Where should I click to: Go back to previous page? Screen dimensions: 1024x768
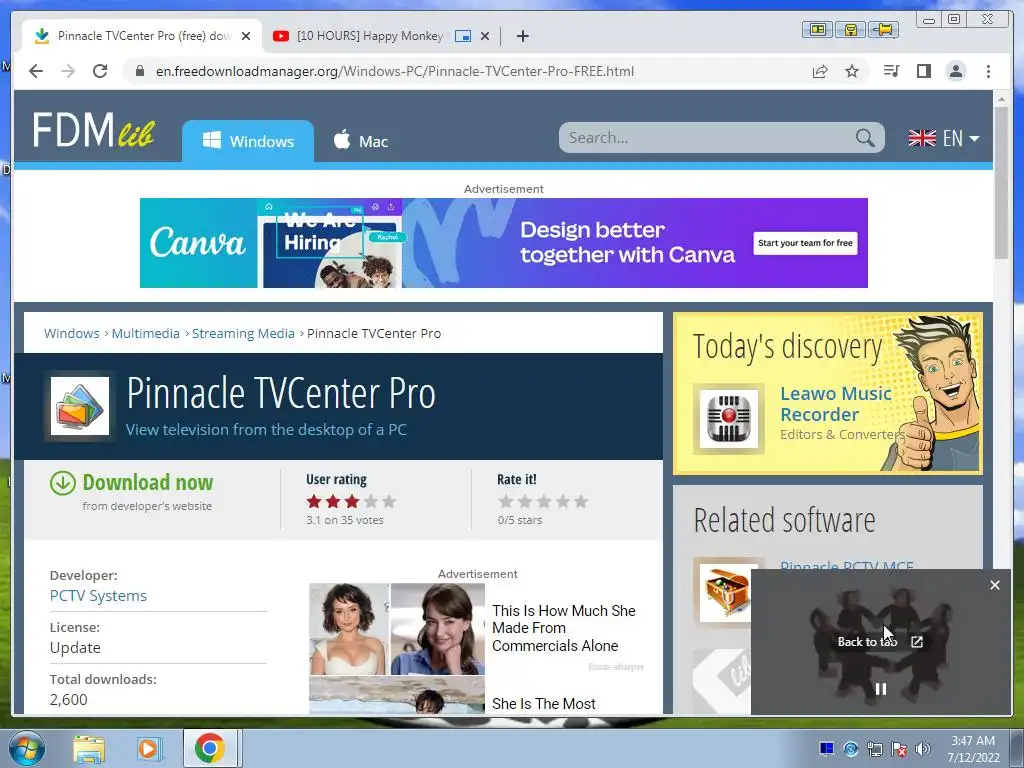click(36, 71)
